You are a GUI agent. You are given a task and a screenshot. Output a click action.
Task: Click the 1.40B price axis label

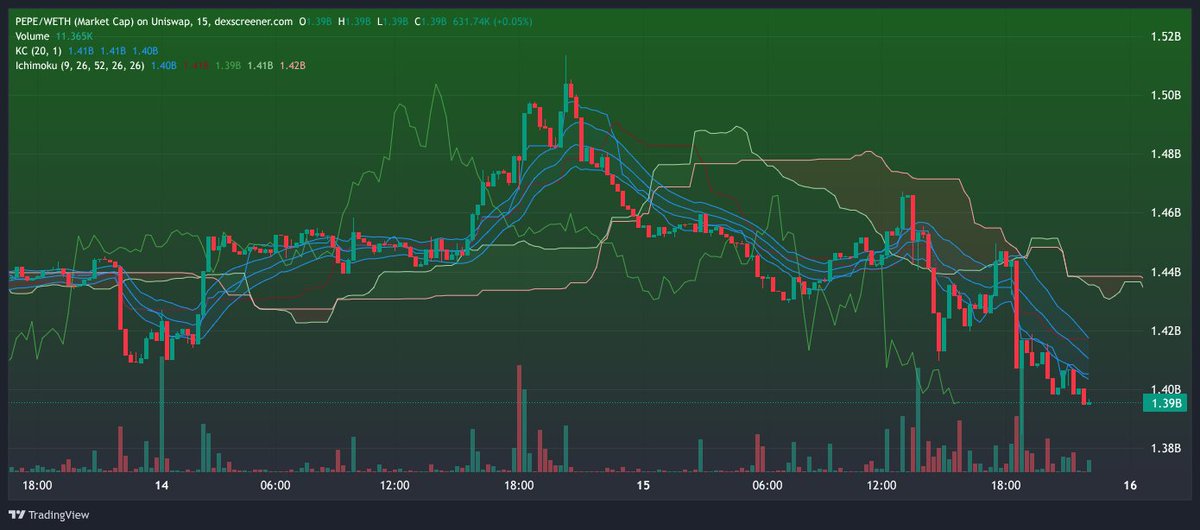coord(1165,389)
